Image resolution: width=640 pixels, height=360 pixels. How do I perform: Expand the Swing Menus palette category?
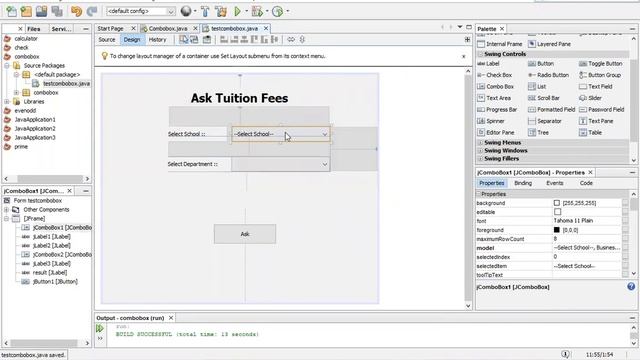click(x=481, y=143)
